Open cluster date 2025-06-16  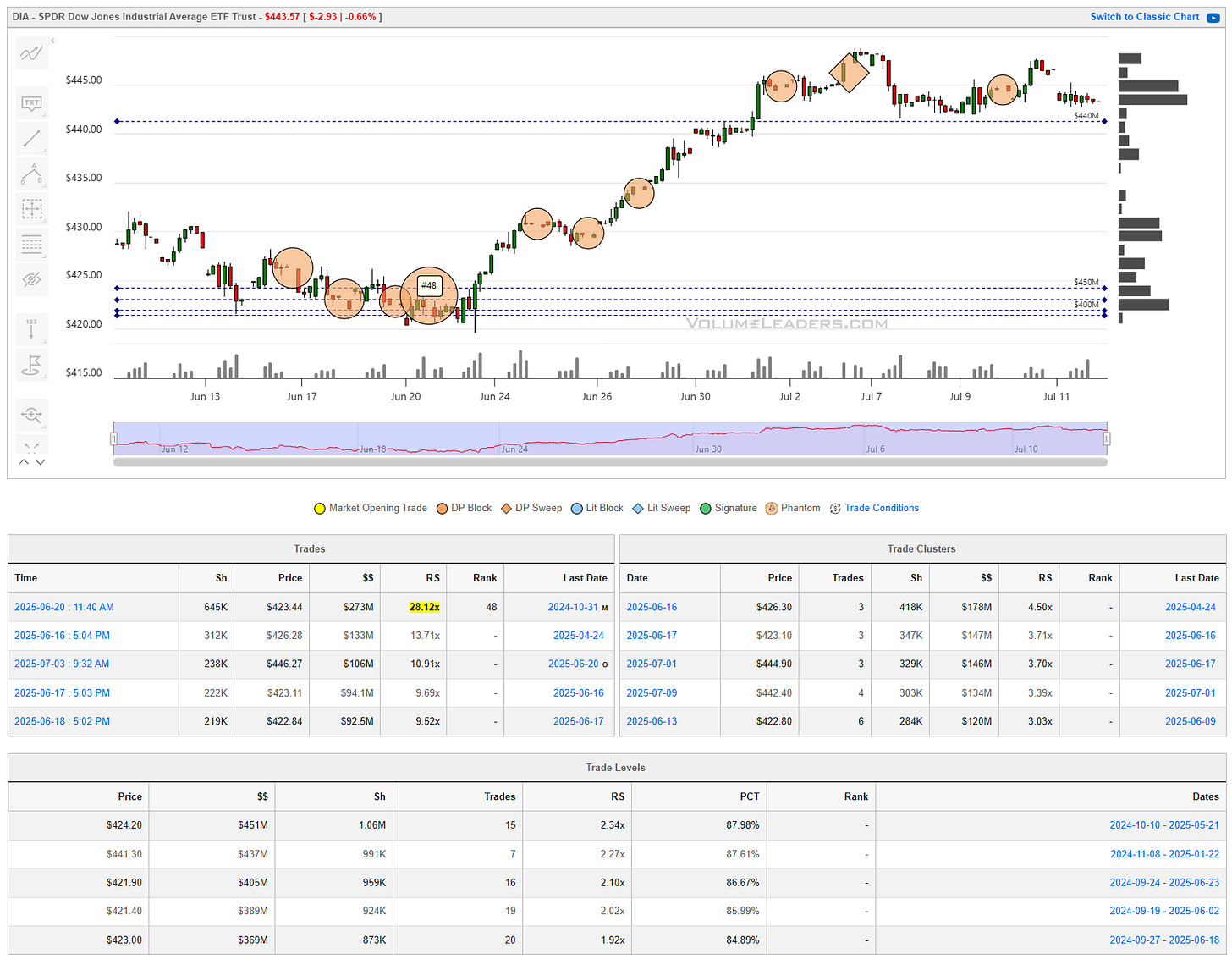[652, 607]
